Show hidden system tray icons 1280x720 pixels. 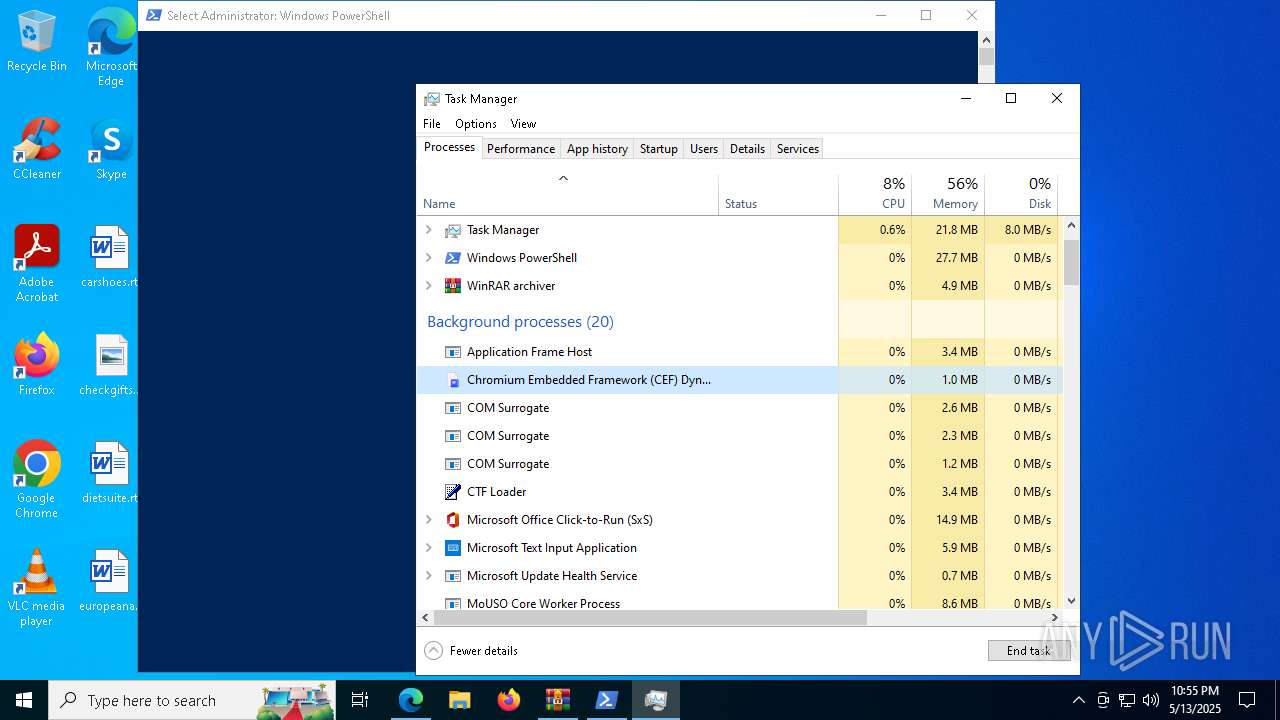(1078, 700)
